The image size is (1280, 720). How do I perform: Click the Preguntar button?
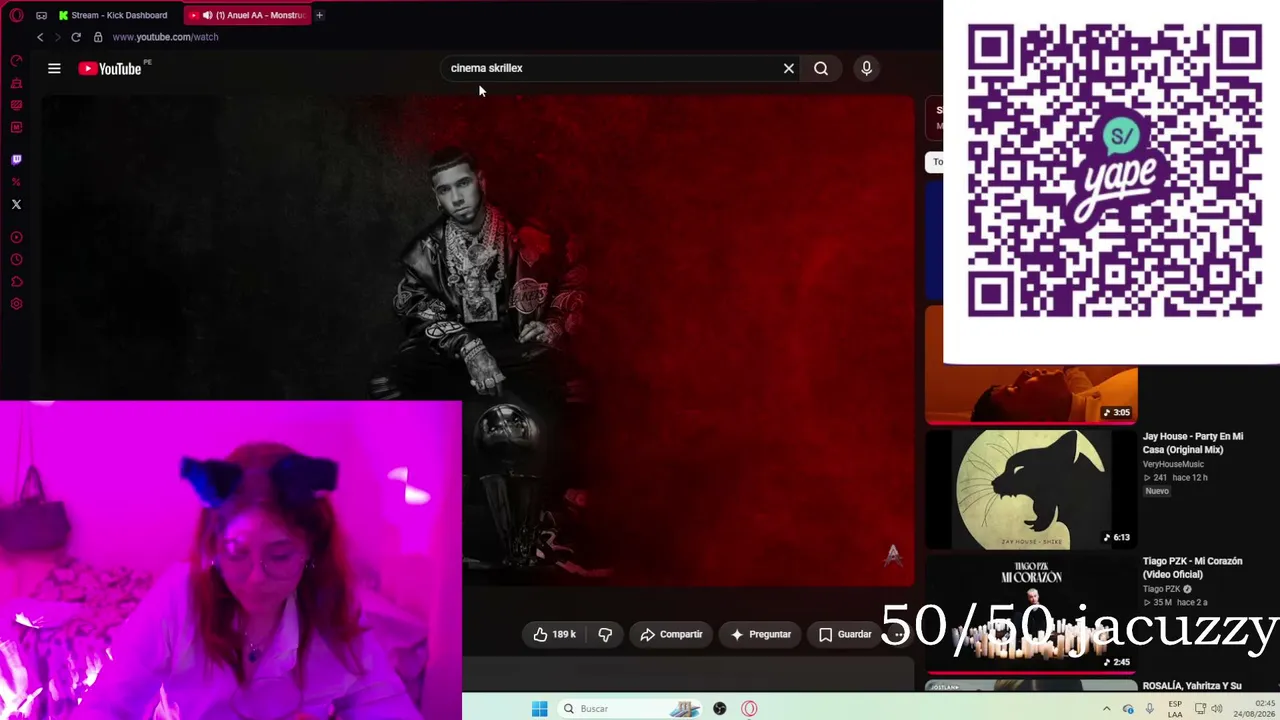pyautogui.click(x=761, y=634)
